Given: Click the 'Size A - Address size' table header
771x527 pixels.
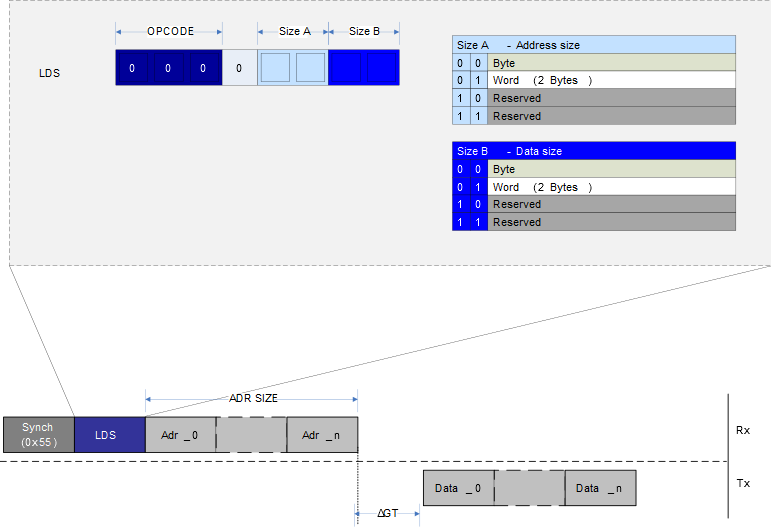Looking at the screenshot, I should pyautogui.click(x=593, y=45).
